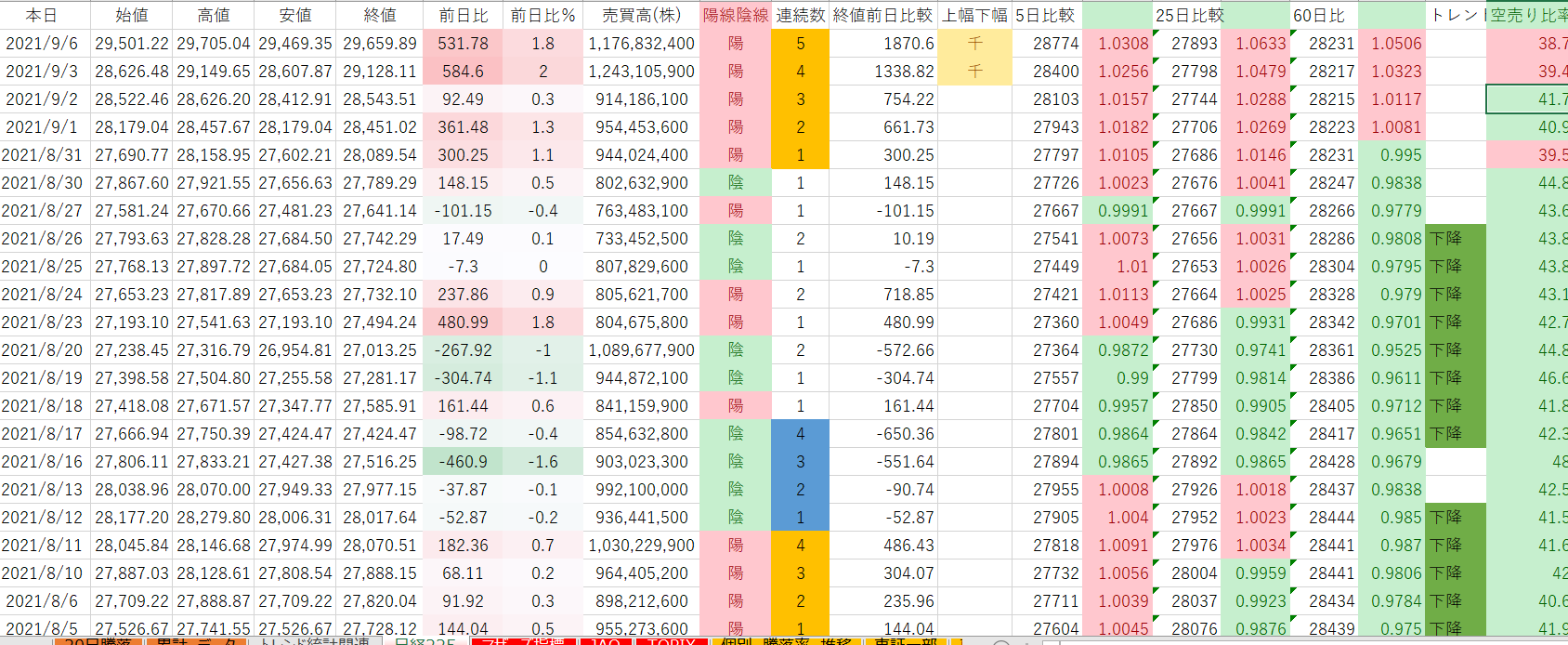Screen dimensions: 1568x645
Task: Select closing price 29,659.89
Action: point(379,43)
